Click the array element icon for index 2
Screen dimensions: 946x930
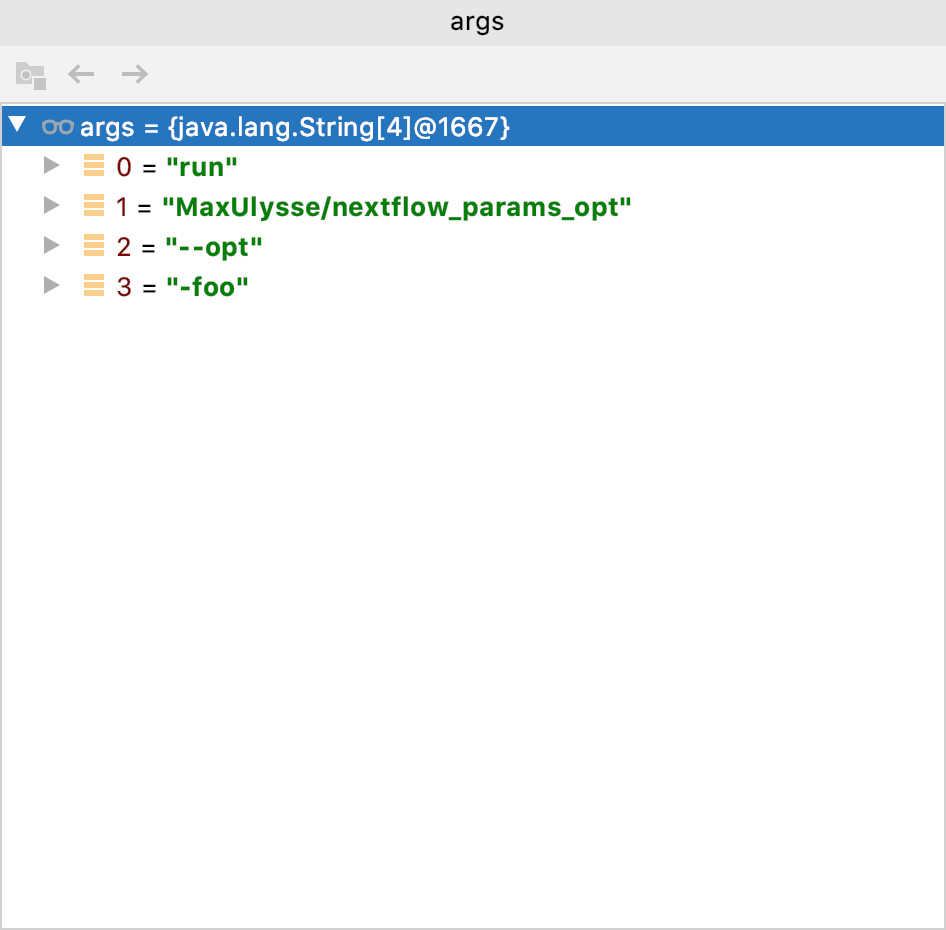pos(94,246)
